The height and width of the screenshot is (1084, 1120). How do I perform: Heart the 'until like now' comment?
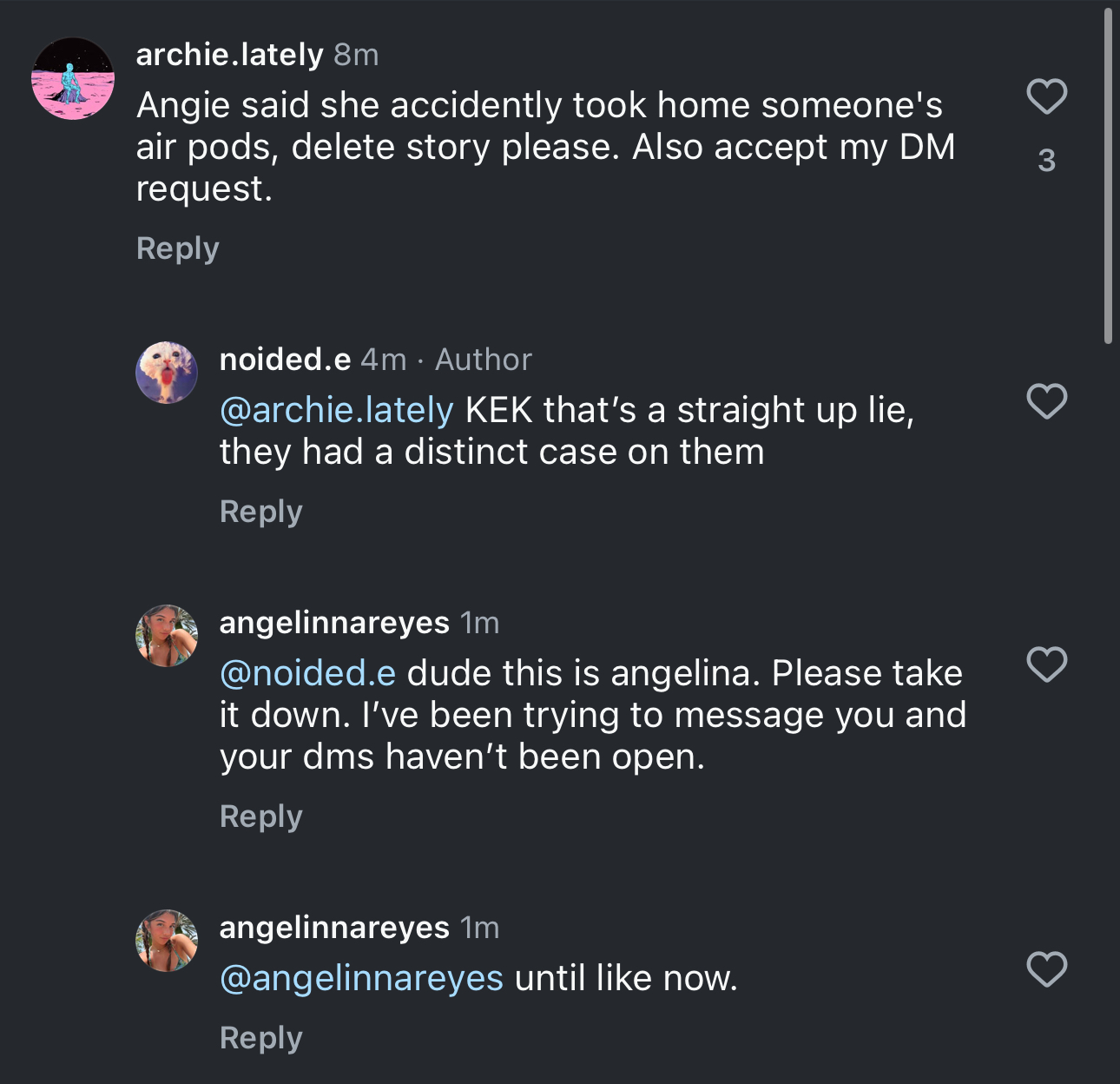(x=1046, y=969)
